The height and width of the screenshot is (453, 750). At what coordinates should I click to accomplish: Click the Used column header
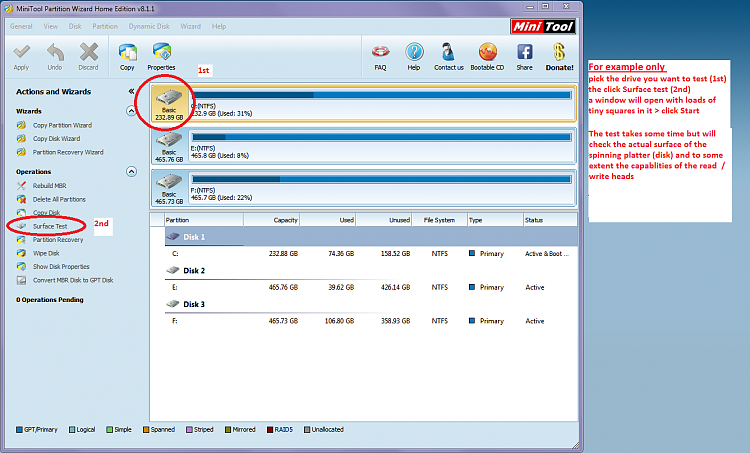pyautogui.click(x=328, y=220)
